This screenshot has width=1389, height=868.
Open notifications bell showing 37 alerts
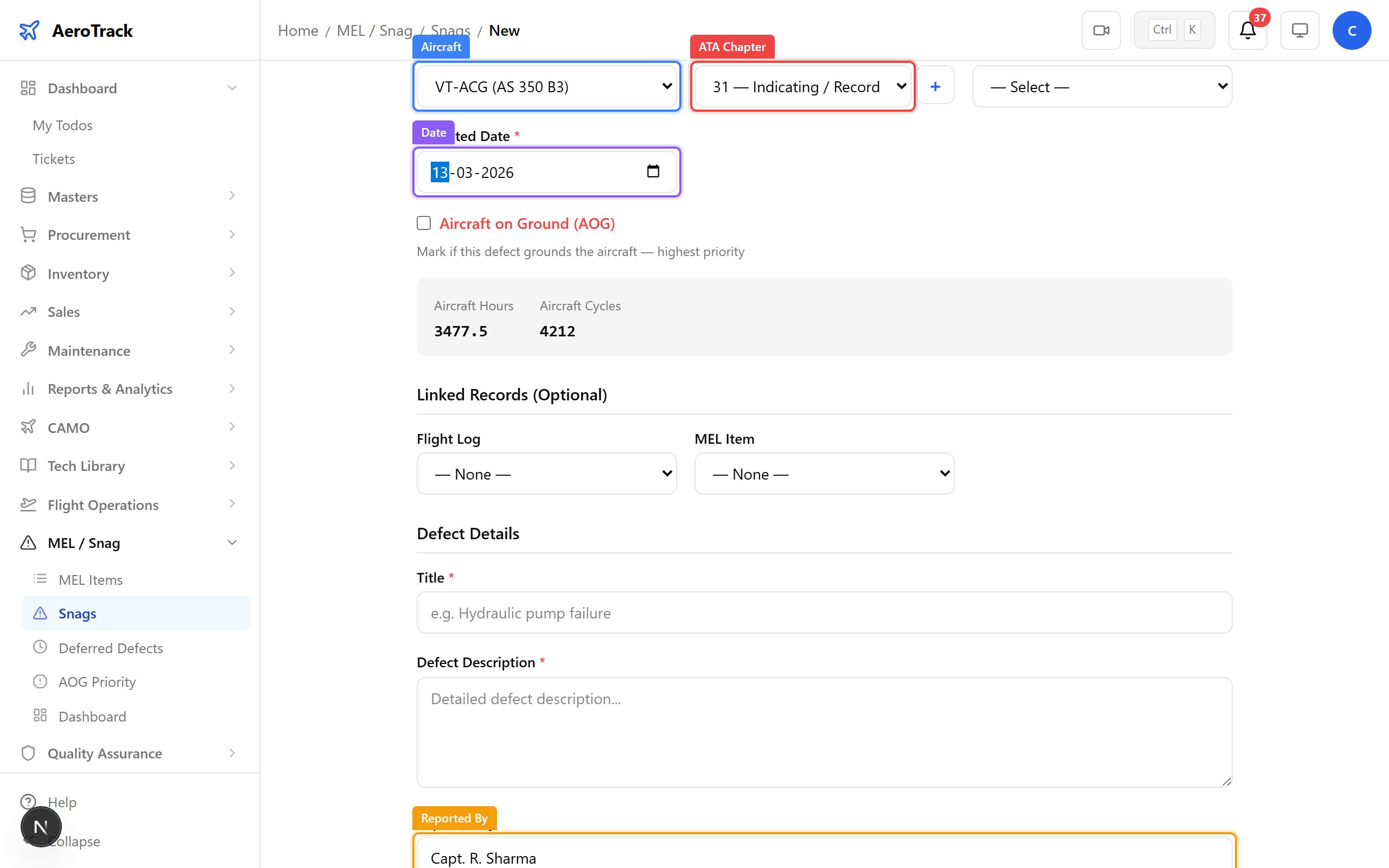1247,30
